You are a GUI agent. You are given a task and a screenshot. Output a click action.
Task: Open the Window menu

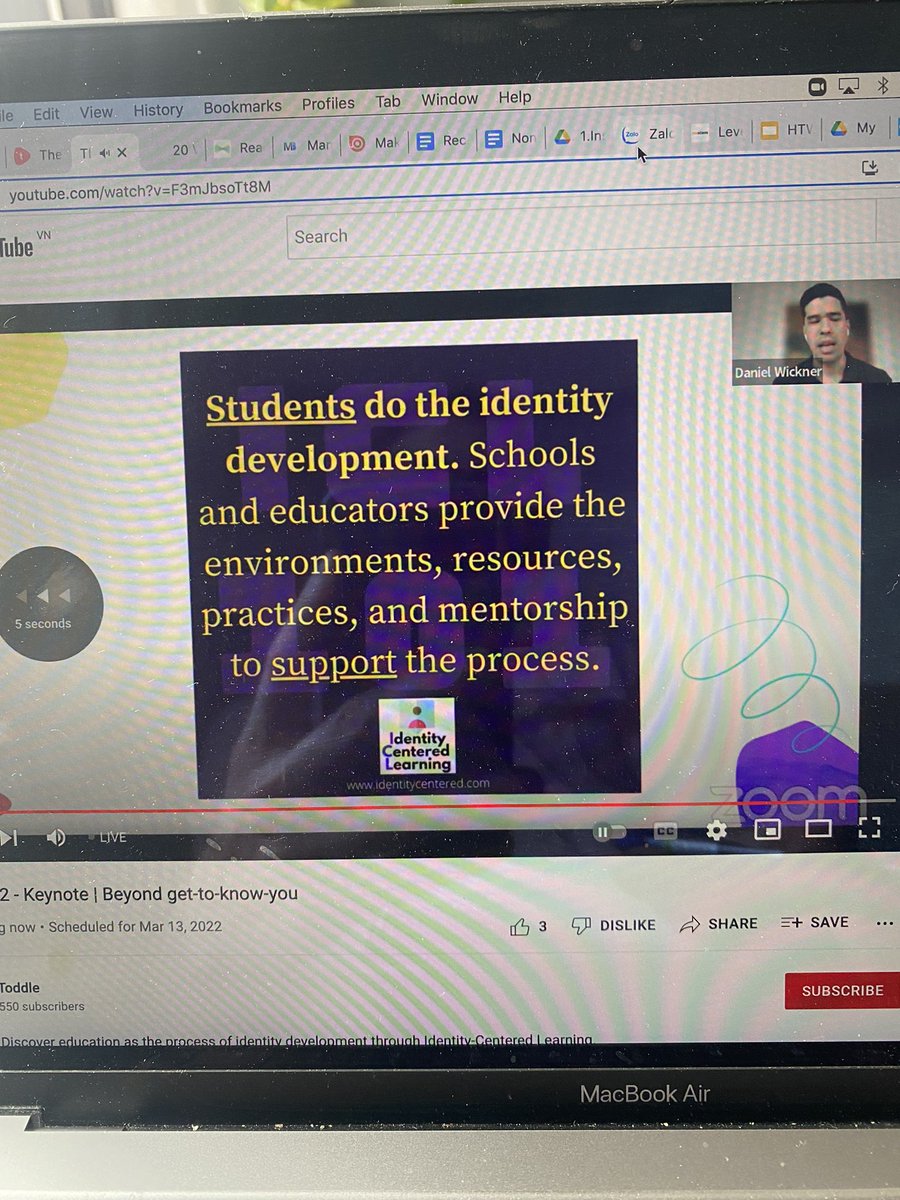[449, 99]
